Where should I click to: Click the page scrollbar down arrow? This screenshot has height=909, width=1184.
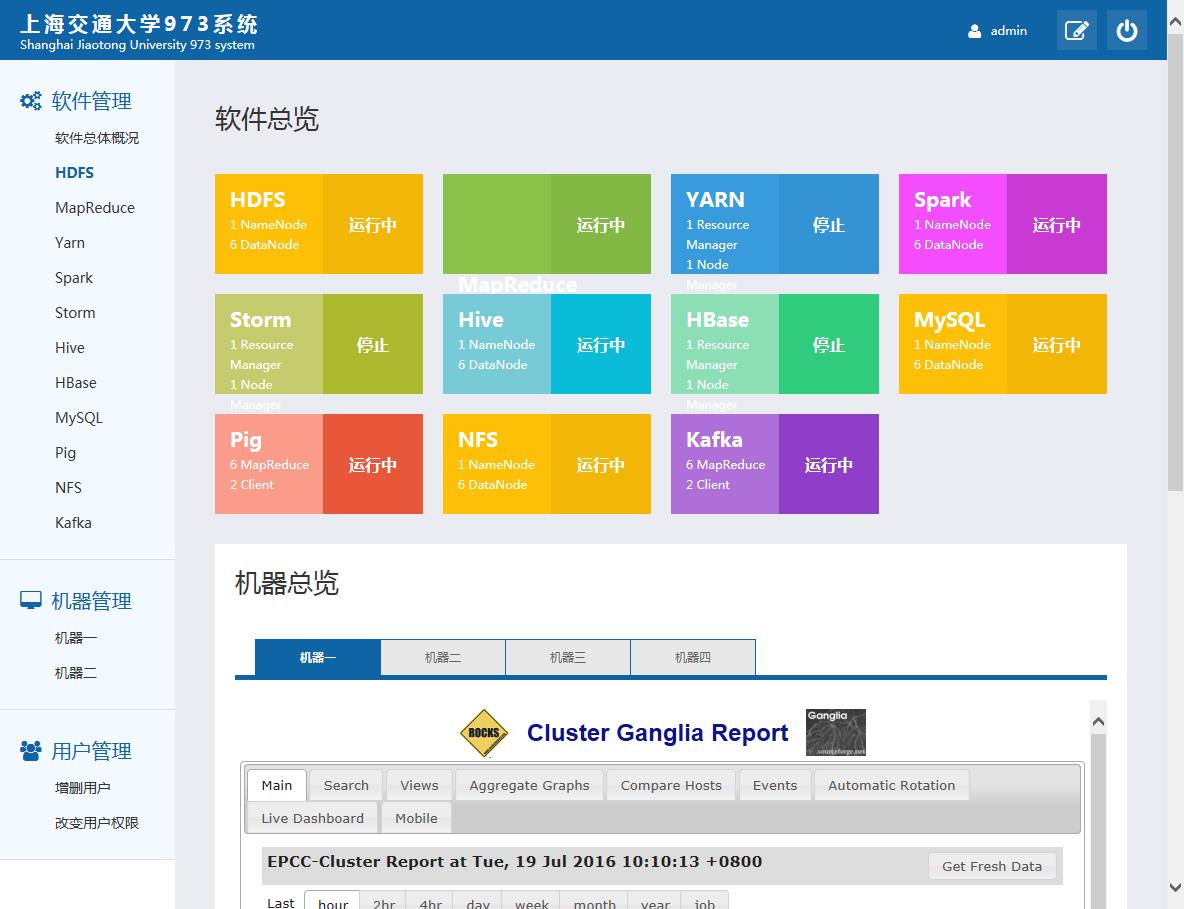click(1175, 887)
